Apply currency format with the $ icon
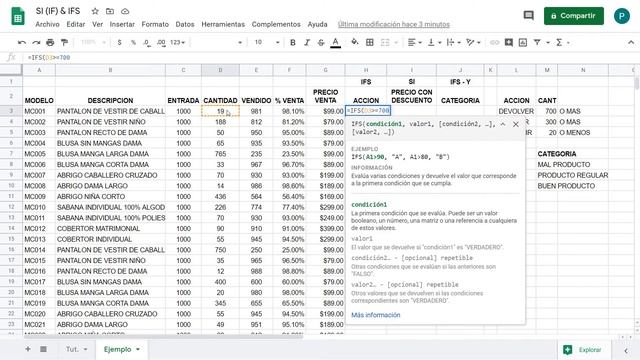 click(x=119, y=42)
